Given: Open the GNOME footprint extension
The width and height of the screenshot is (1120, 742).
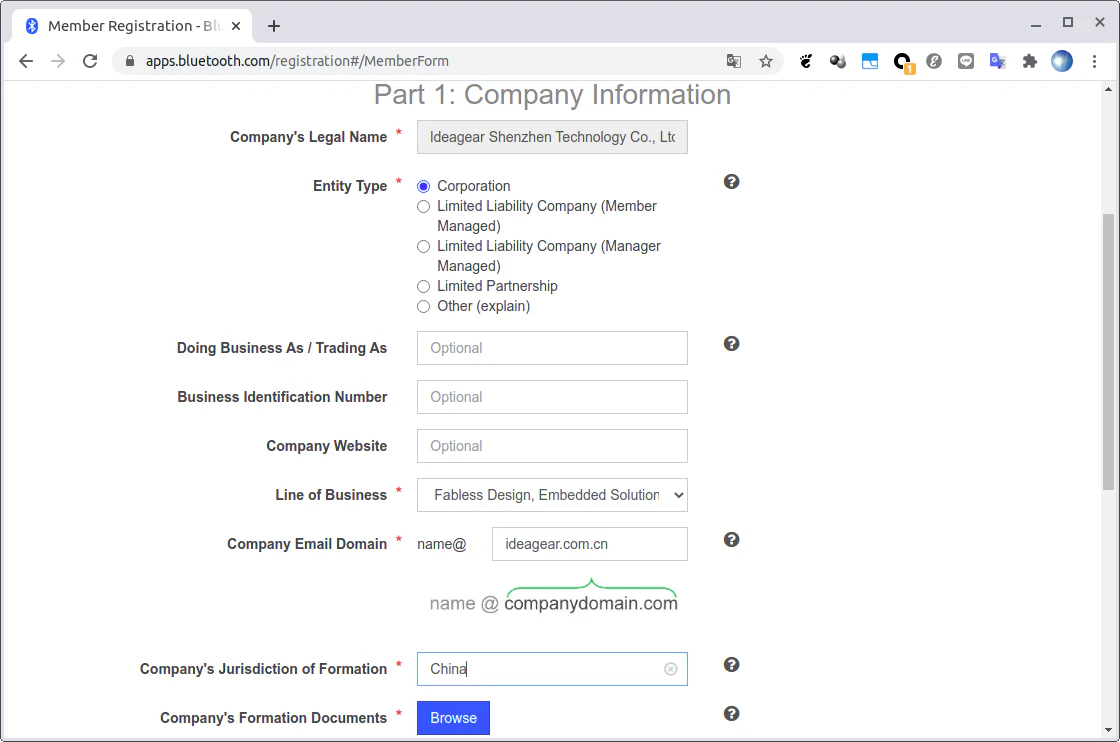Looking at the screenshot, I should tap(806, 61).
